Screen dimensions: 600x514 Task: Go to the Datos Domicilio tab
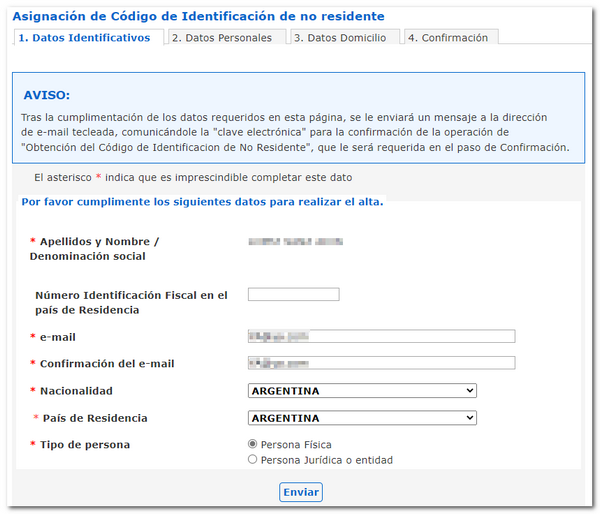340,38
